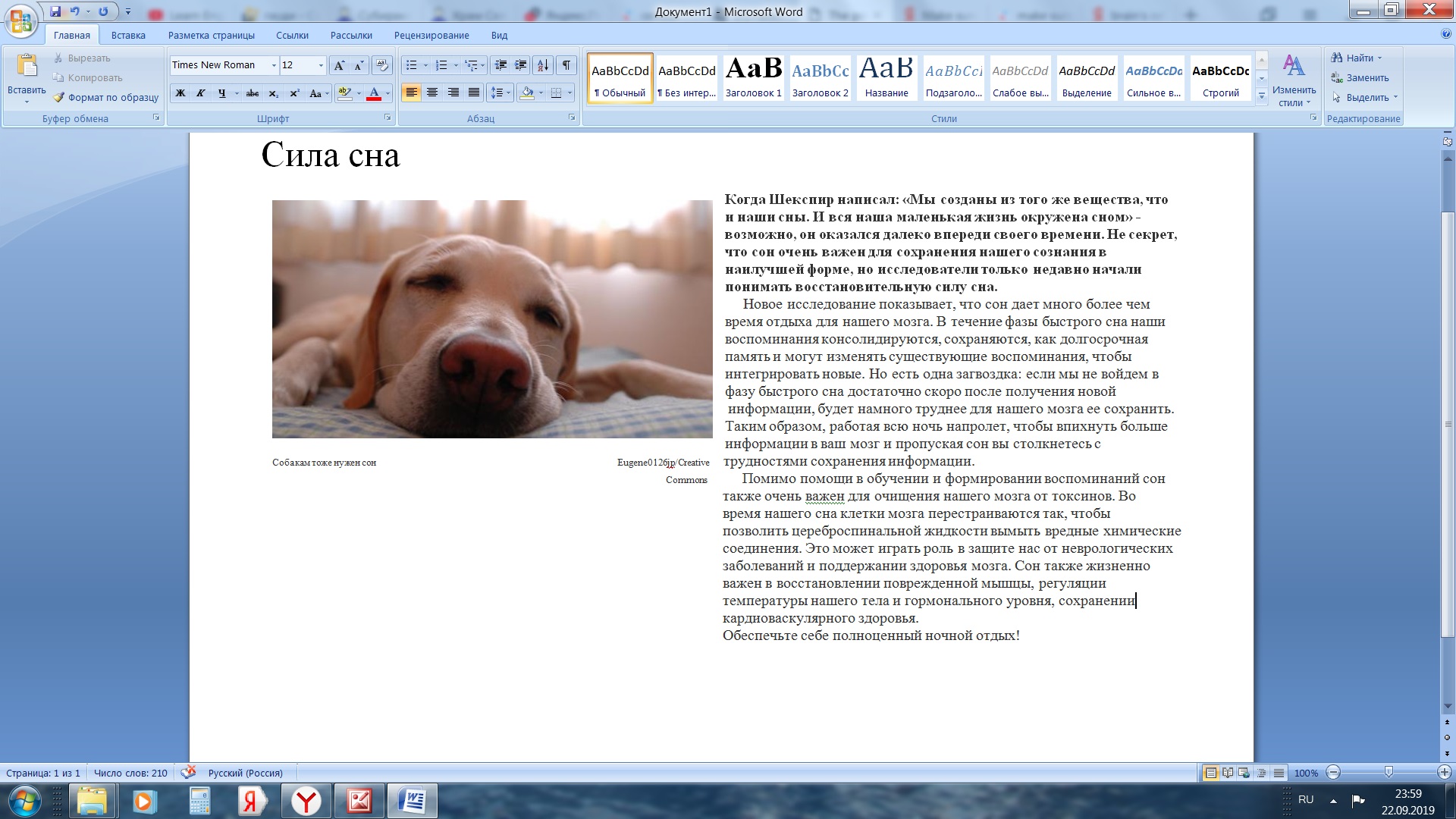This screenshot has height=819, width=1456.
Task: Click the Изменить стили button
Action: coord(1294,80)
